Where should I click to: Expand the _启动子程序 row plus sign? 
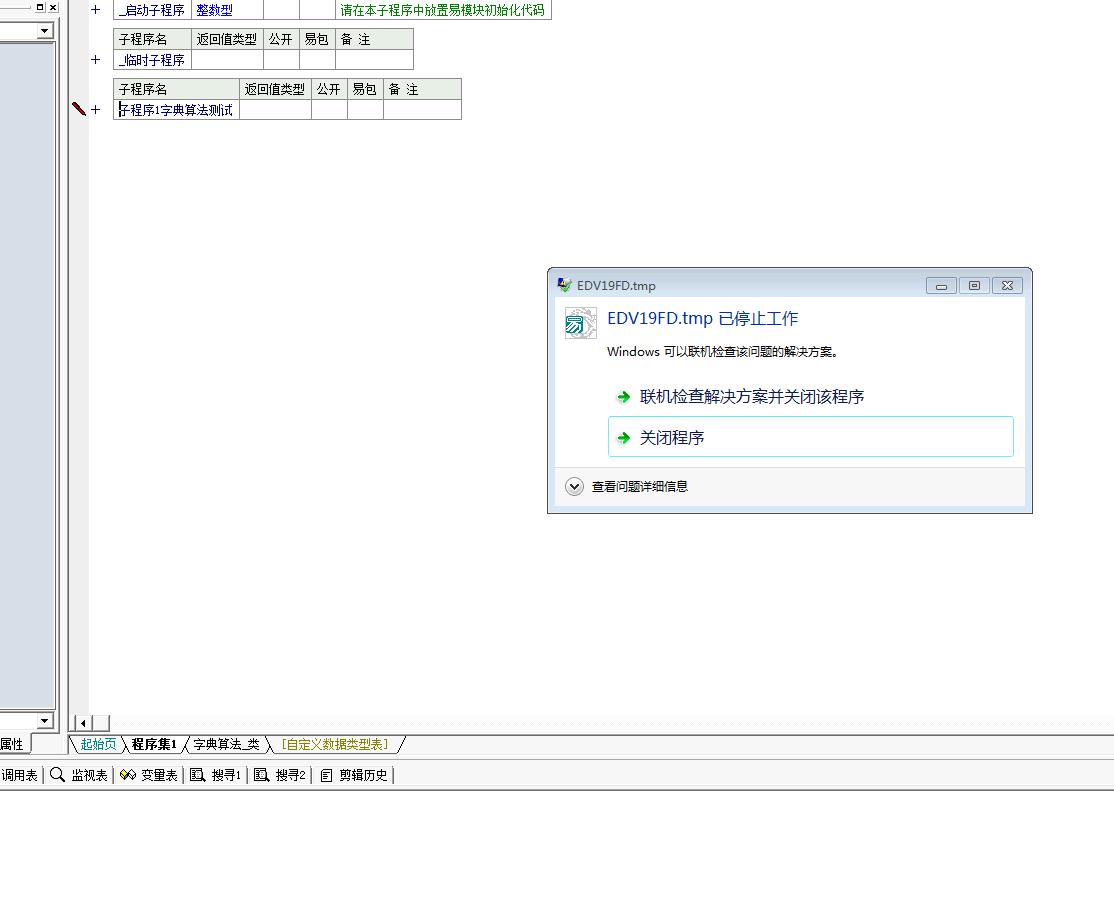pyautogui.click(x=95, y=10)
